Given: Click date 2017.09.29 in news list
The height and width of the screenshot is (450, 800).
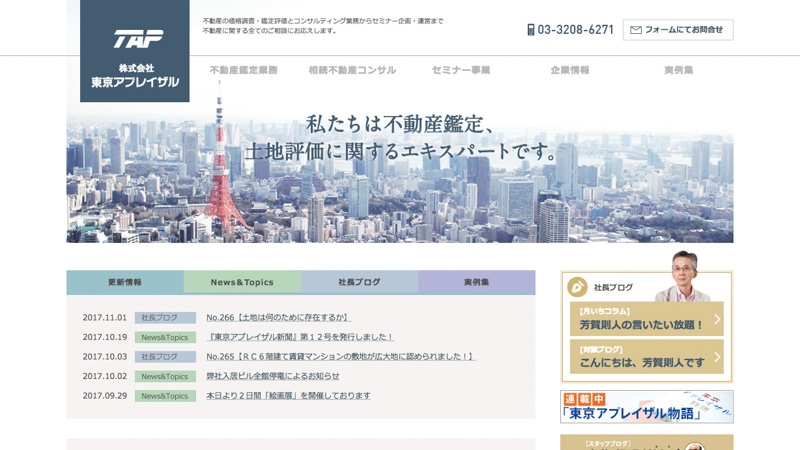Looking at the screenshot, I should click(x=105, y=395).
